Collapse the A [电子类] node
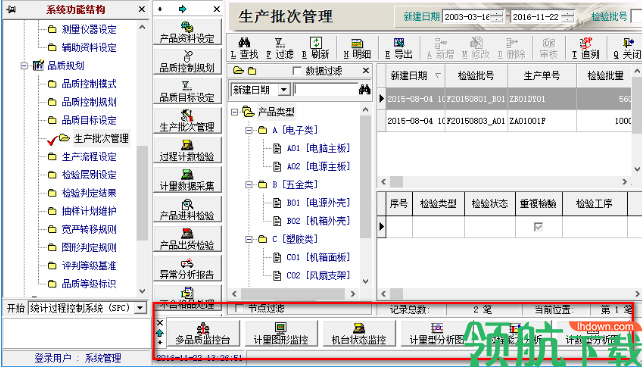This screenshot has width=642, height=374. [x=249, y=130]
